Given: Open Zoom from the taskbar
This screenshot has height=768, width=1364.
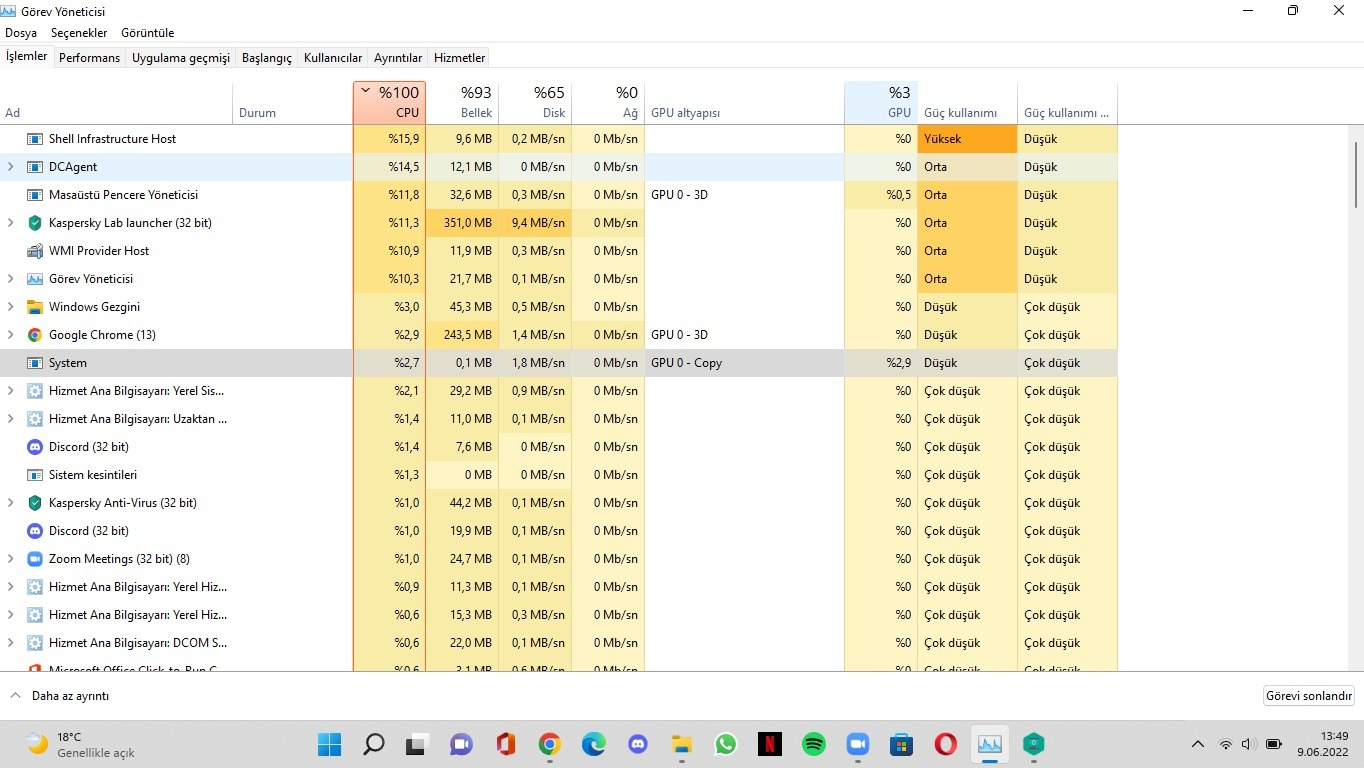Looking at the screenshot, I should coord(857,744).
